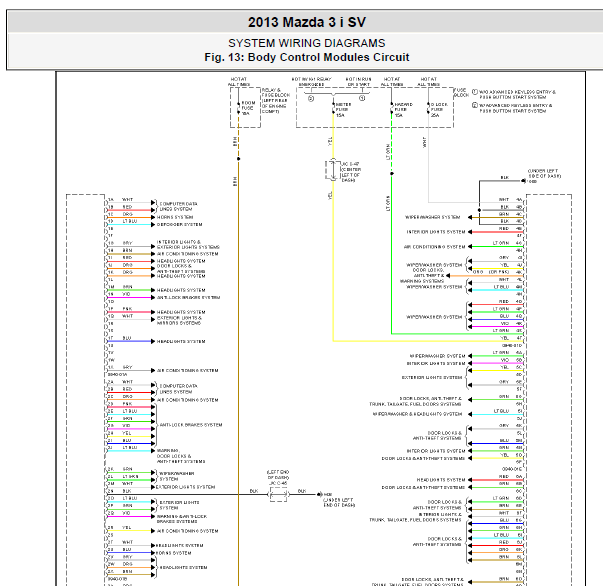Viewport: 603px width, 586px height.
Task: Click vertical 'WHT' label below D LOCK fuse
Action: point(424,142)
